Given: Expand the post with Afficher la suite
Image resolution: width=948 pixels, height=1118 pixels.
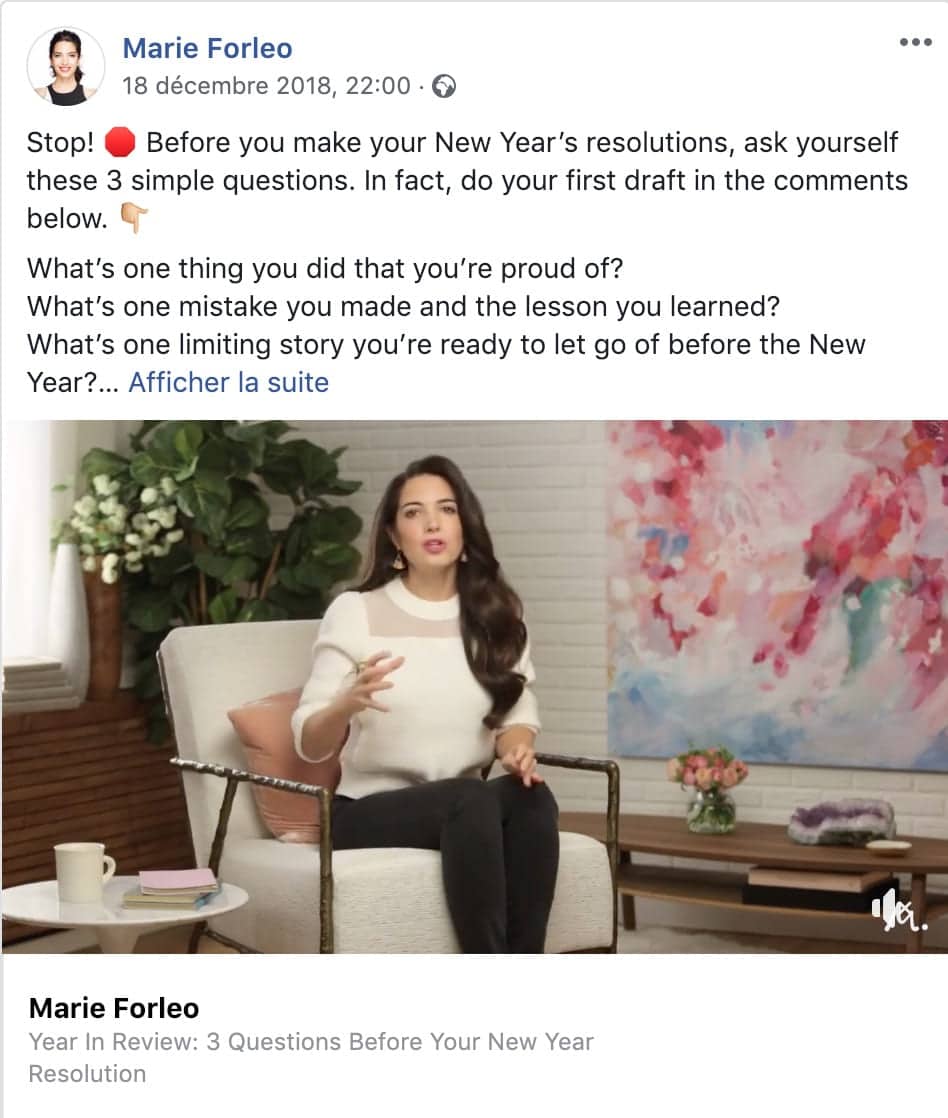Looking at the screenshot, I should pos(228,382).
